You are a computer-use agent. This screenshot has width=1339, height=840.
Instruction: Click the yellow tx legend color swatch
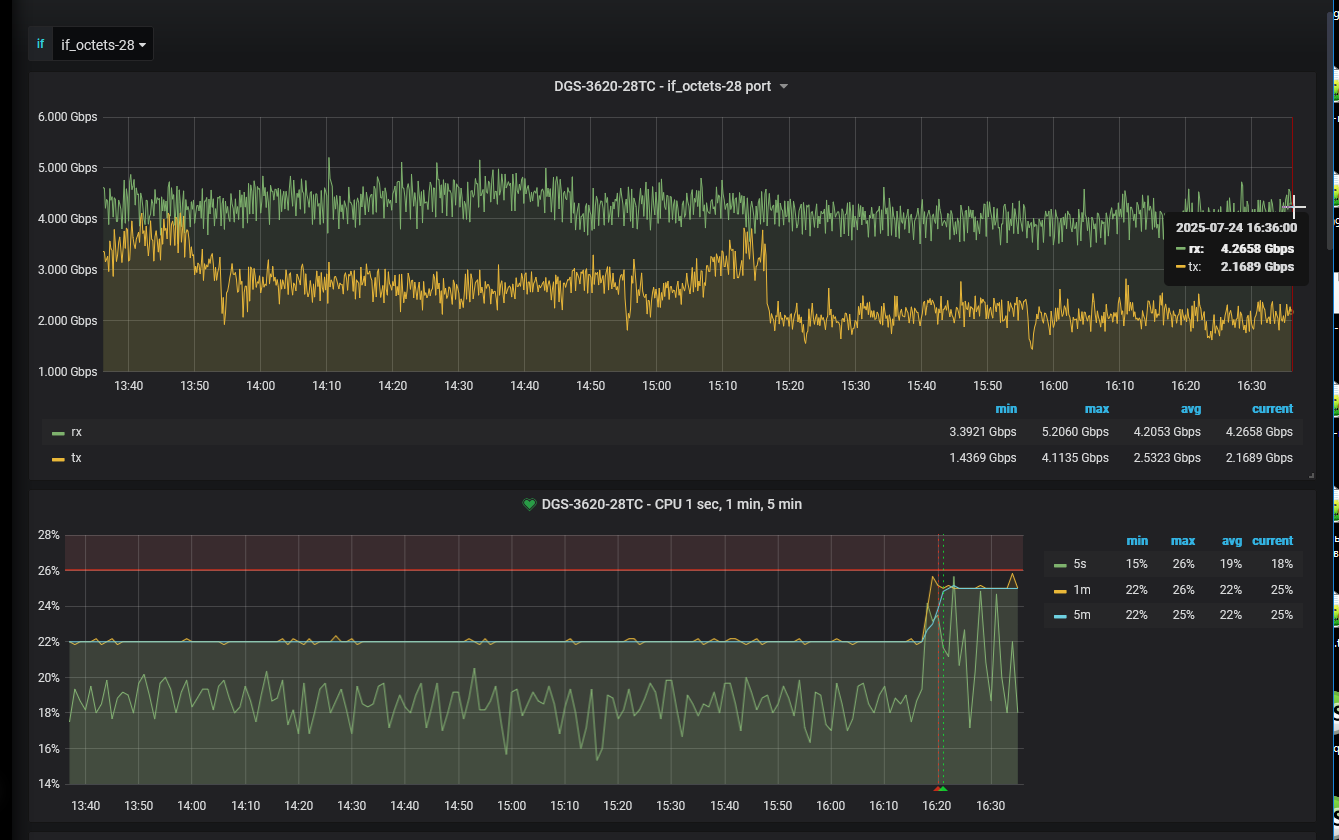[x=58, y=459]
